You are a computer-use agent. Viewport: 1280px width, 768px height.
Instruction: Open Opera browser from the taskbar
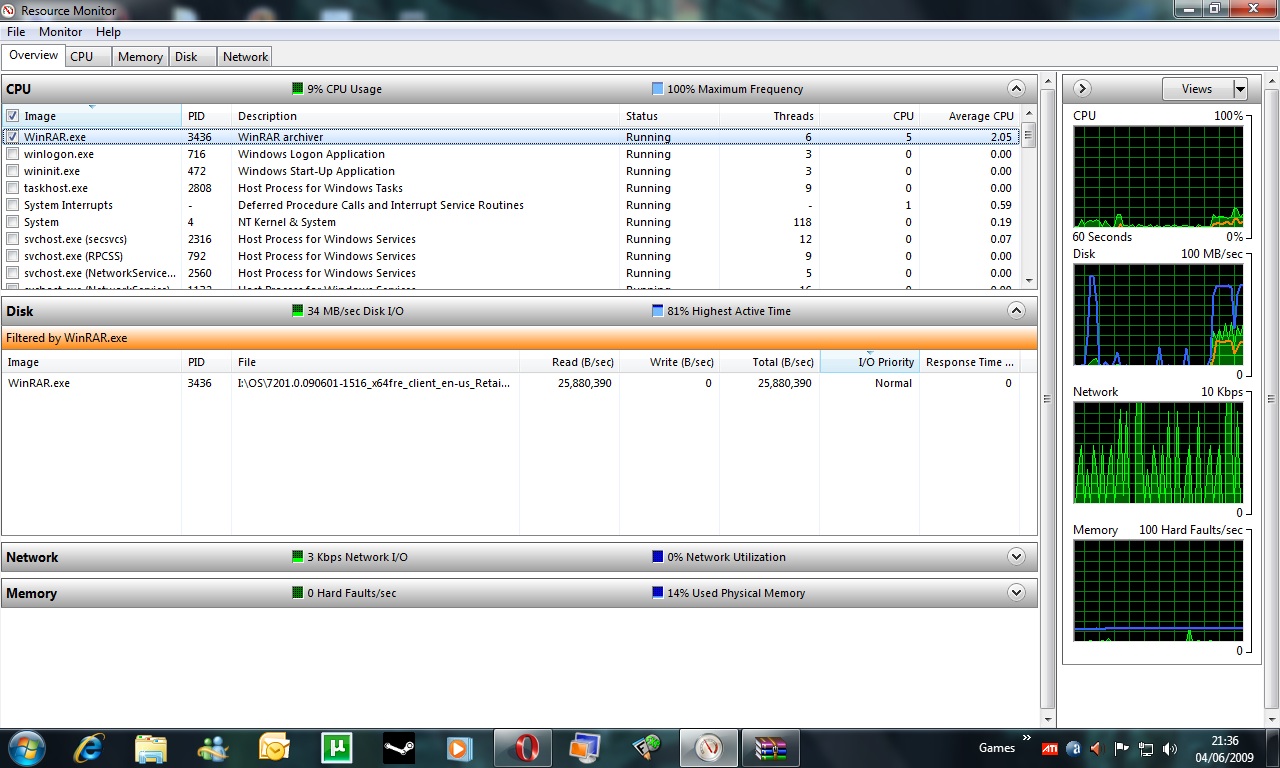coord(522,747)
